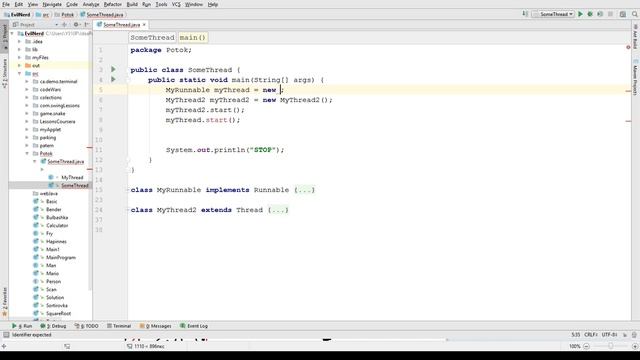This screenshot has height=360, width=640.
Task: Open Project Structure from the top toolbar
Action: click(622, 14)
